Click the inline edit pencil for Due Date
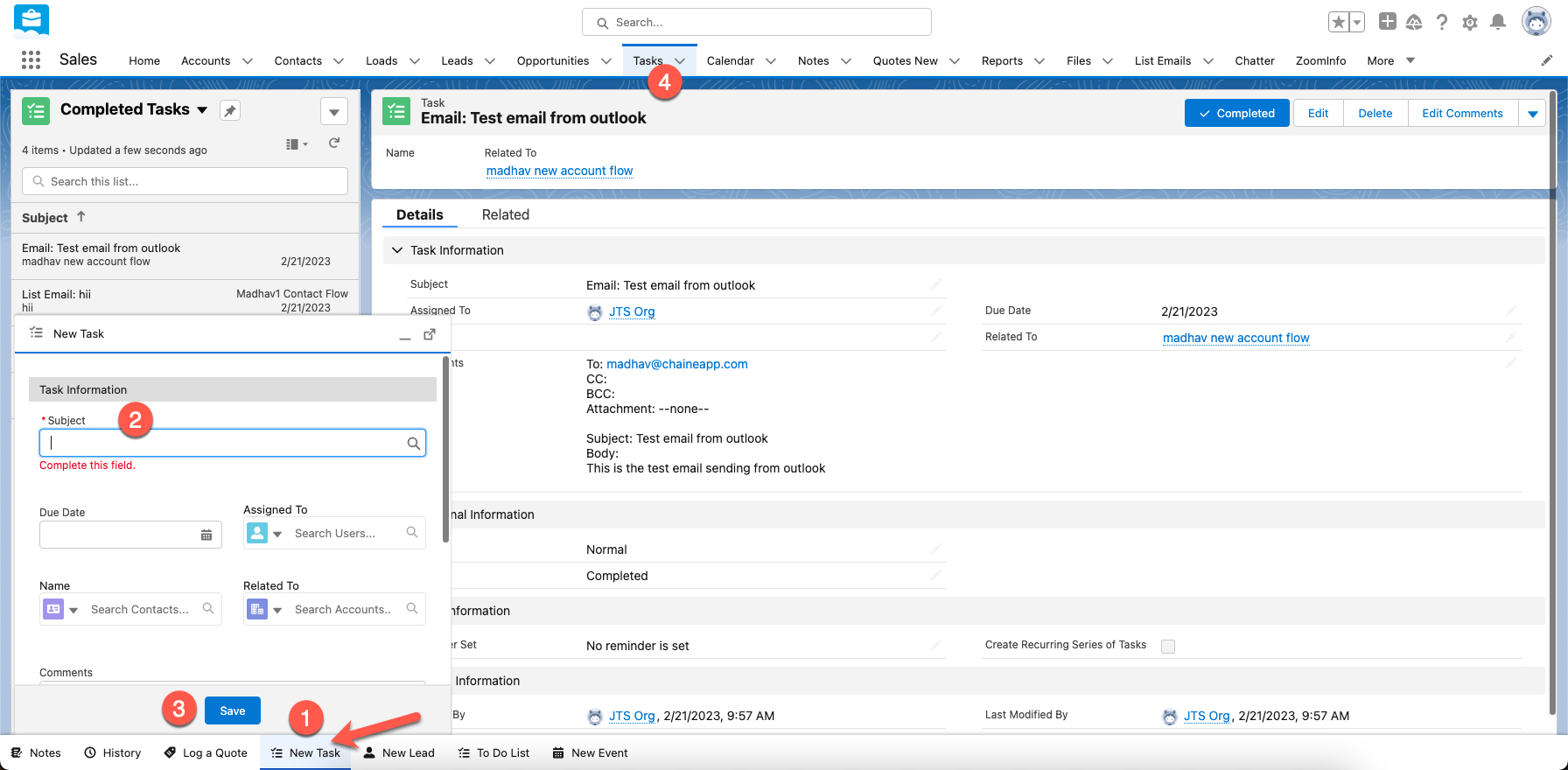Image resolution: width=1568 pixels, height=770 pixels. pyautogui.click(x=1511, y=311)
